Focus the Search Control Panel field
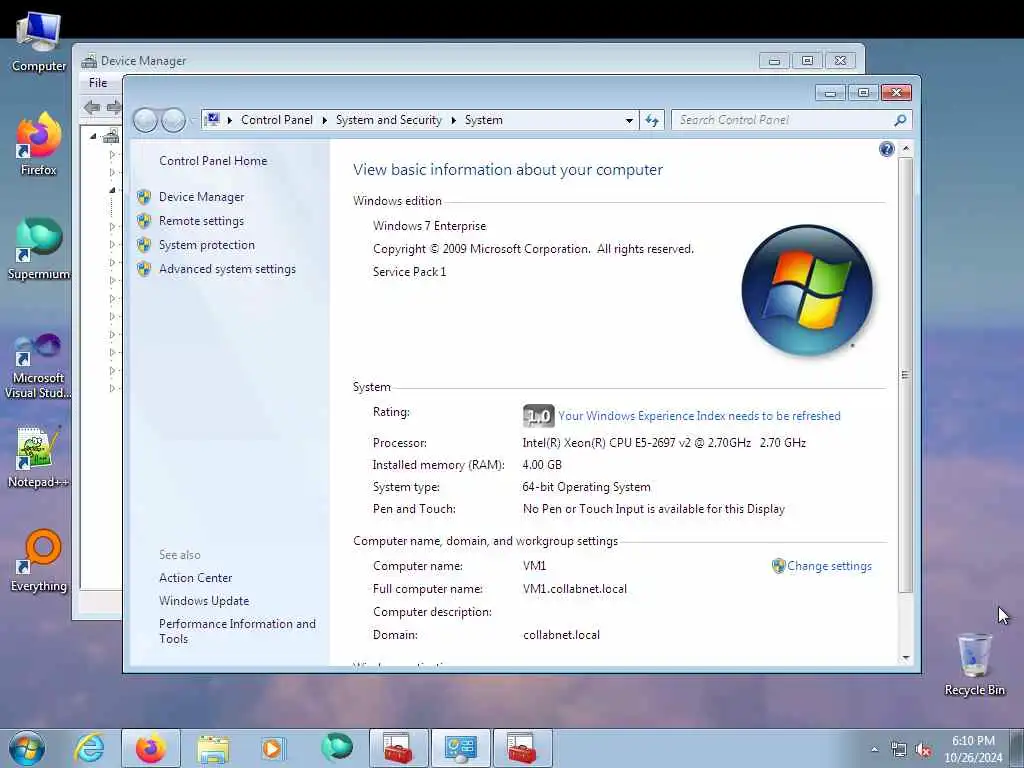This screenshot has width=1024, height=768. coord(784,120)
